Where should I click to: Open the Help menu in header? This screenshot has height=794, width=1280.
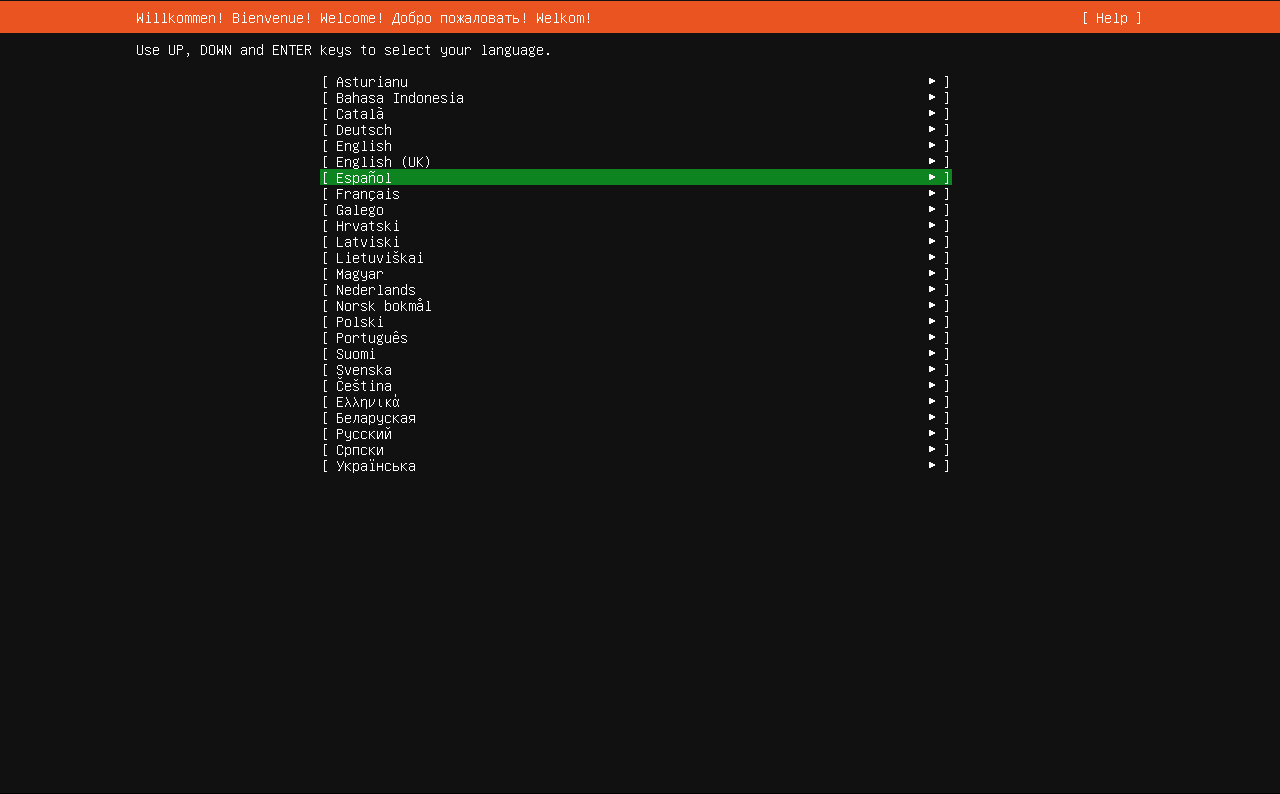(1111, 18)
